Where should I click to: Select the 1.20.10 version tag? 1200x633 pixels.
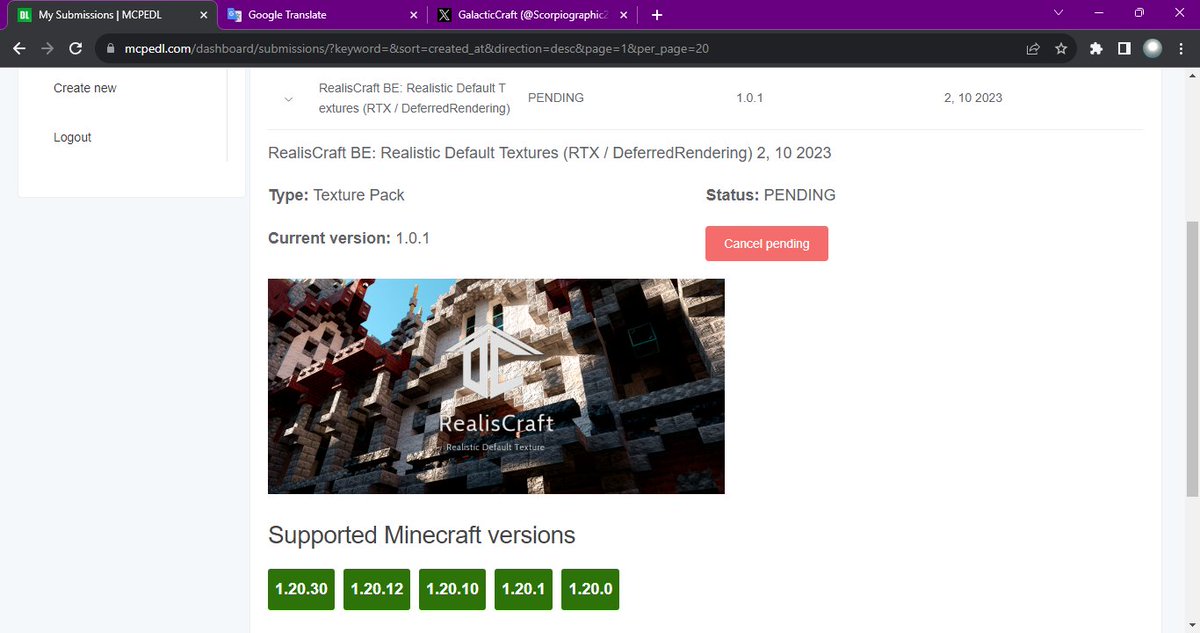click(x=452, y=589)
